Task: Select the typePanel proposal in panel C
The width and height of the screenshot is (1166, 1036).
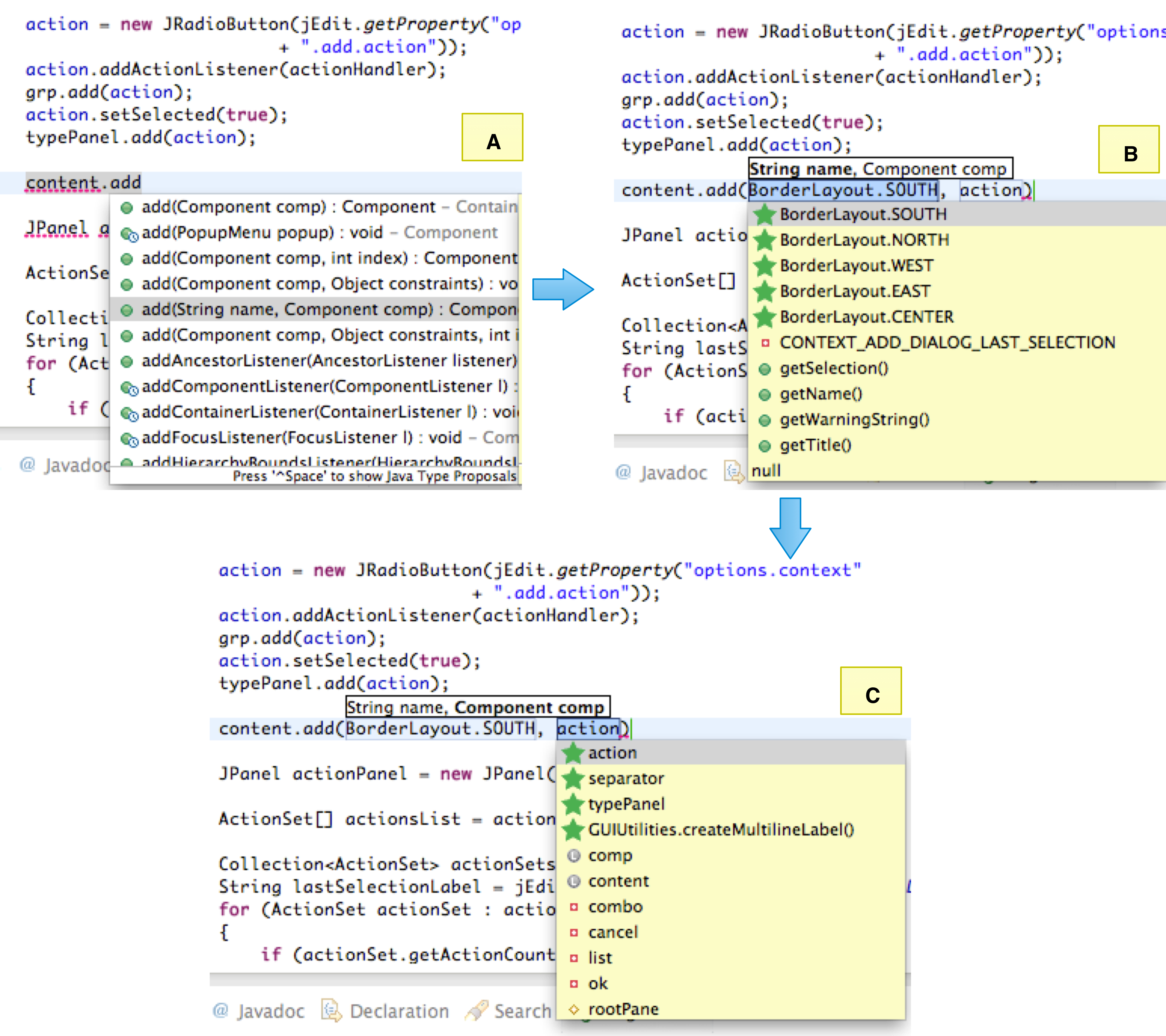Action: point(731,804)
